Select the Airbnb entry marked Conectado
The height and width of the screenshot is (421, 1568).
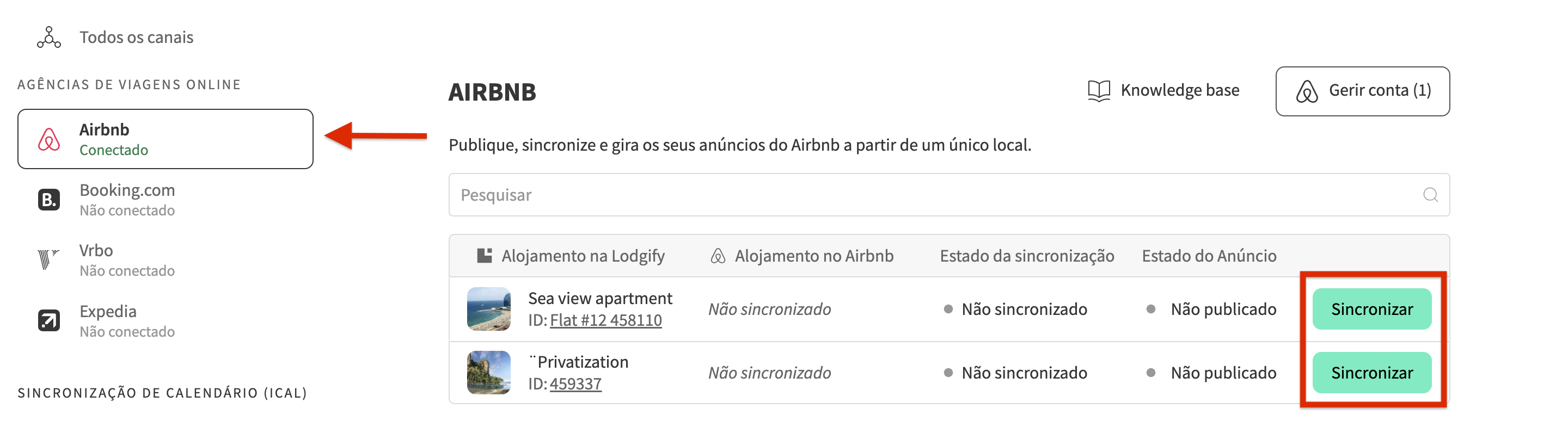(x=166, y=139)
